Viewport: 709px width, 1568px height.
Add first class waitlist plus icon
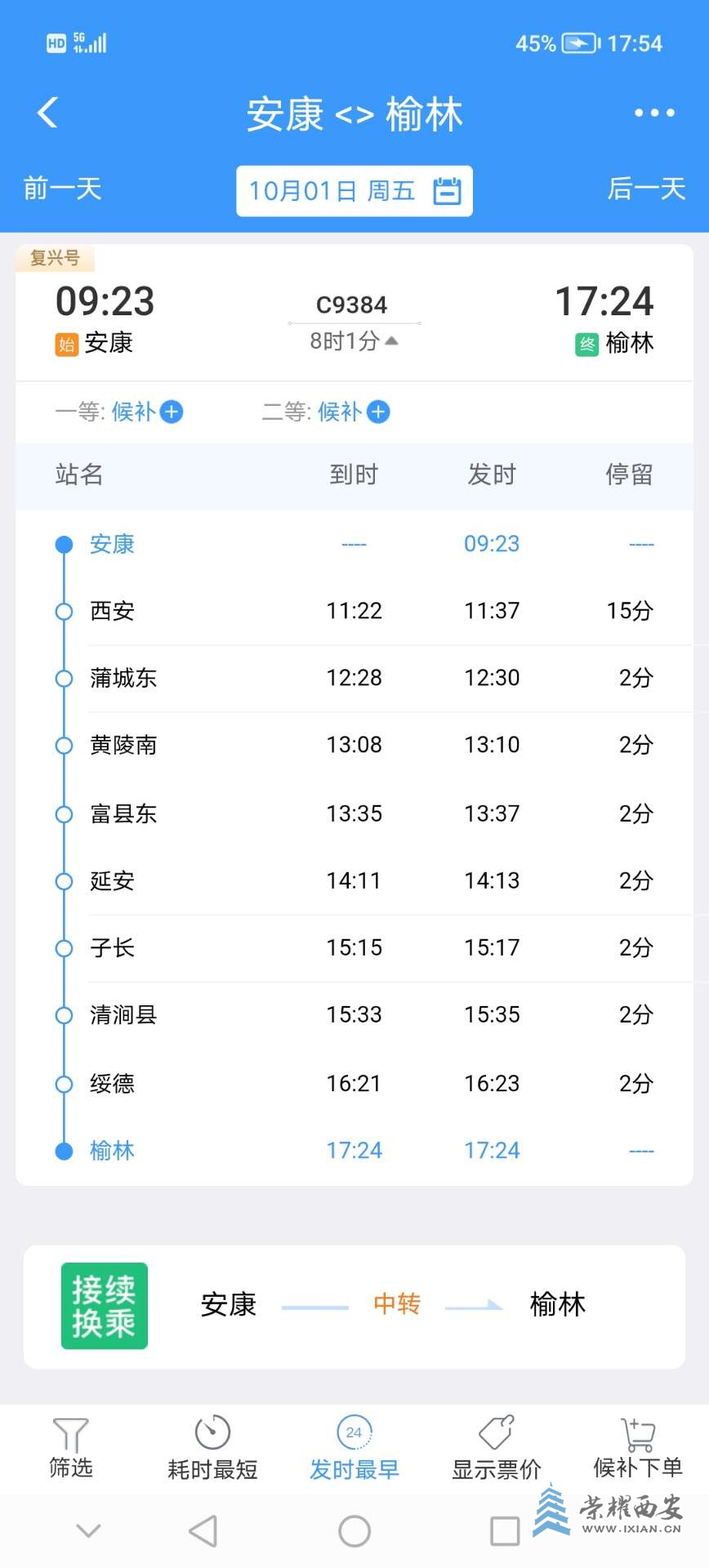(172, 412)
